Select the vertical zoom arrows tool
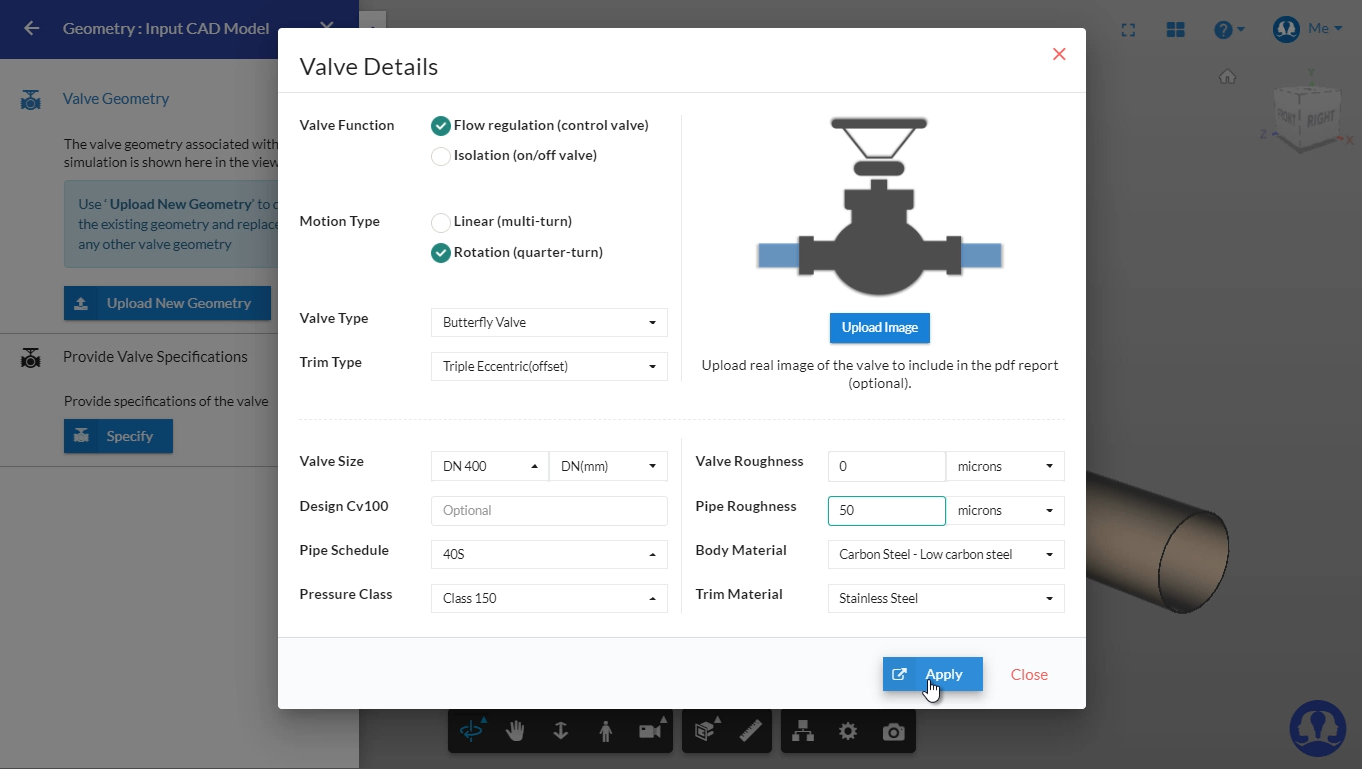The height and width of the screenshot is (769, 1362). [560, 731]
